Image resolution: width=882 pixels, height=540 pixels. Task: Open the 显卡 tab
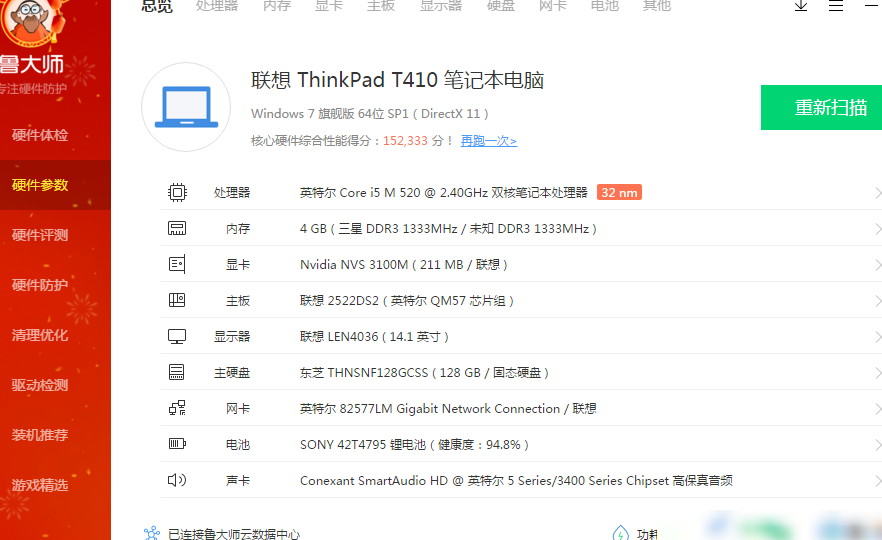(x=328, y=6)
